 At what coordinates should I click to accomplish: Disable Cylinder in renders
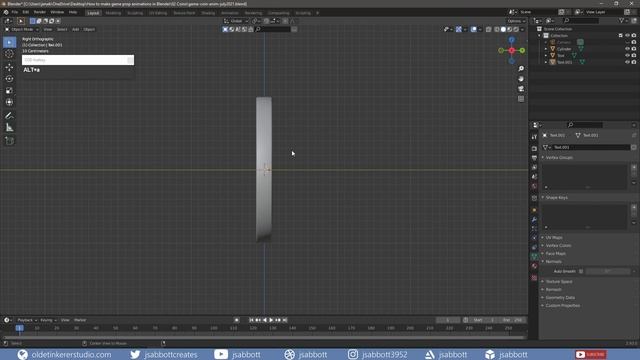634,49
